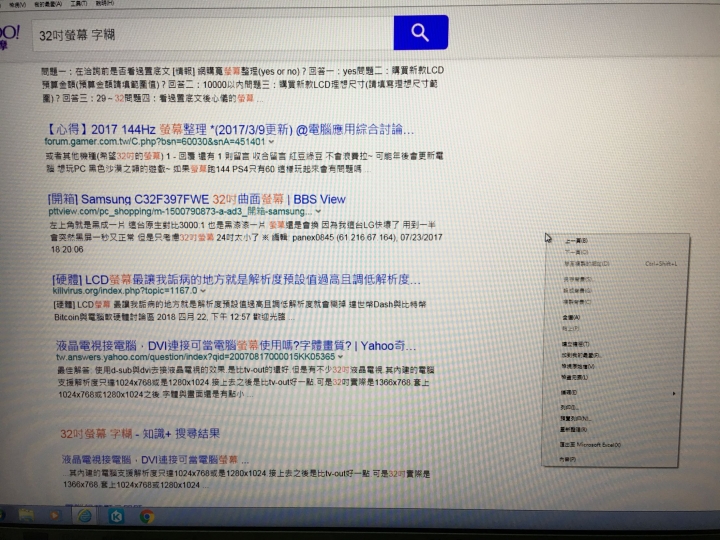
Task: Choose 列印(I) in the context menu
Action: coord(569,407)
